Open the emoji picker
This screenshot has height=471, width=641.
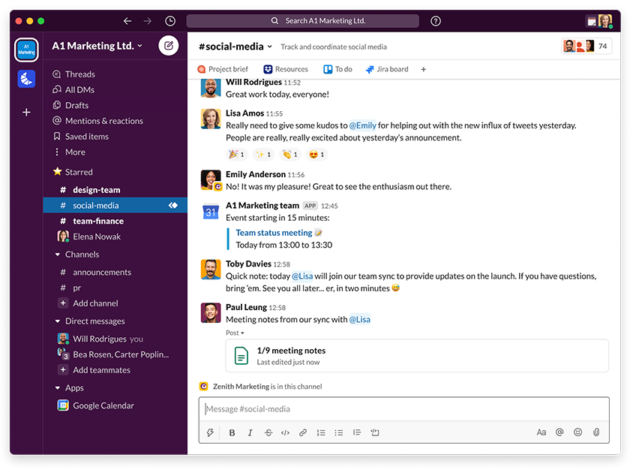578,432
